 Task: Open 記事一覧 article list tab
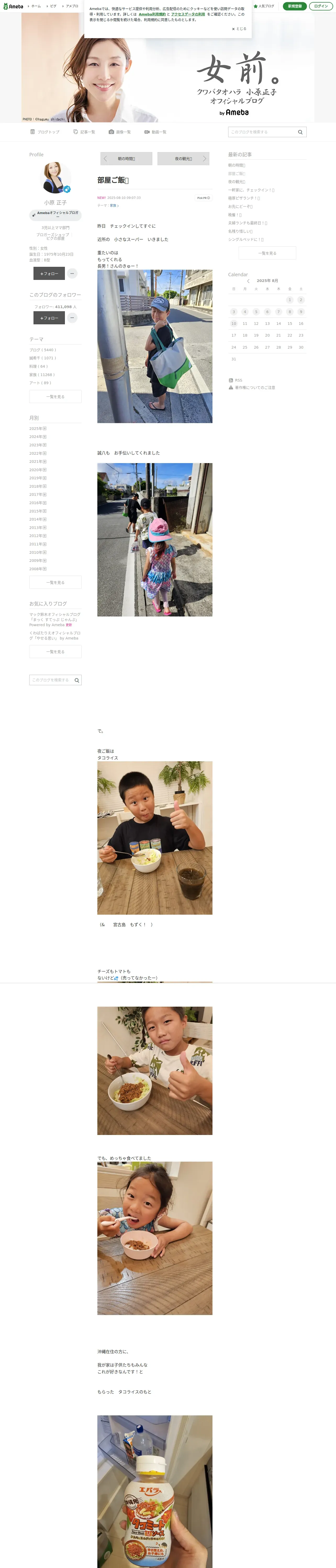84,132
